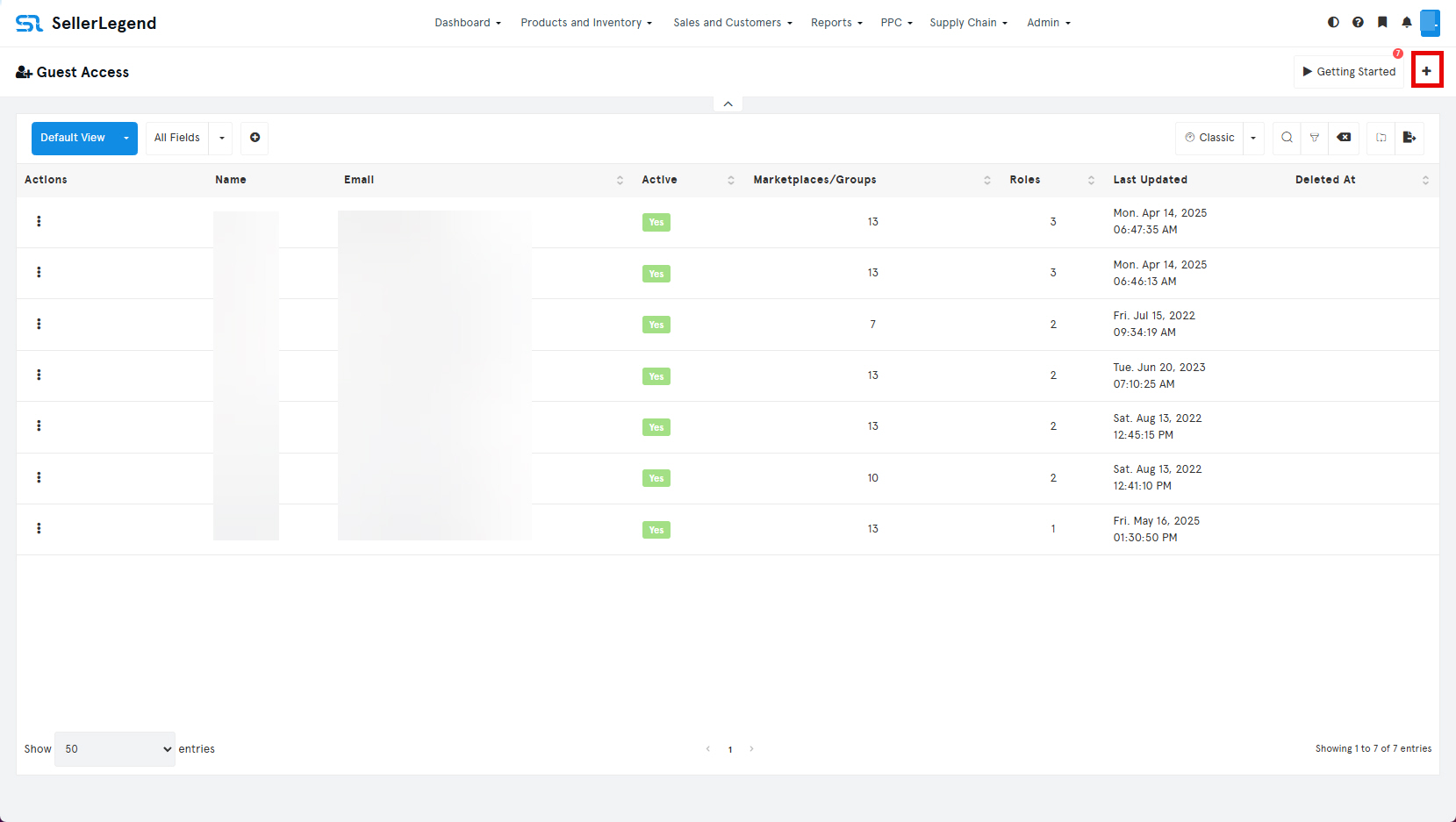Sort by Deleted At column arrows
The width and height of the screenshot is (1456, 822).
1425,180
